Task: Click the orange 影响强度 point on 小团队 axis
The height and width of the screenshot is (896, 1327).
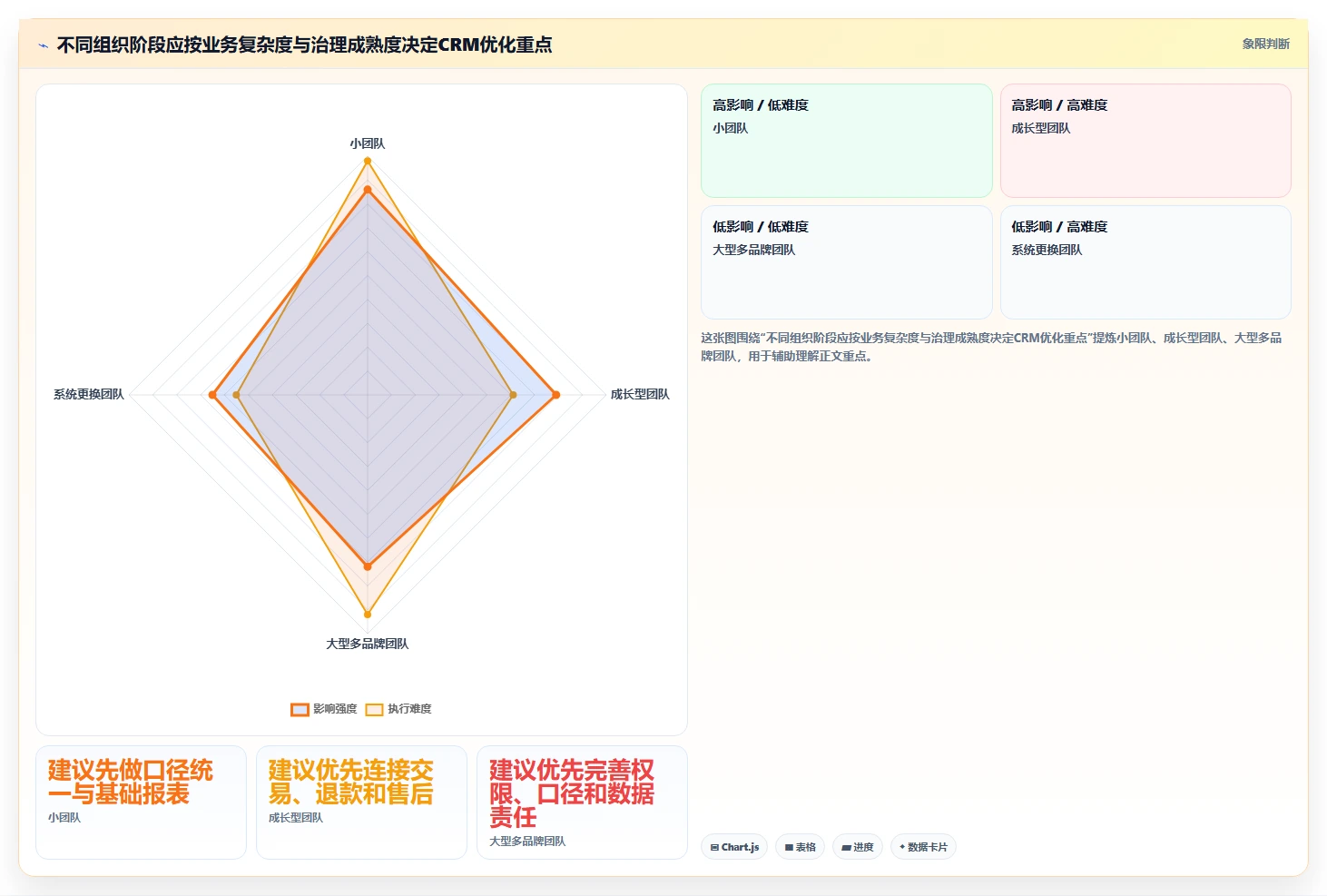Action: coord(368,190)
